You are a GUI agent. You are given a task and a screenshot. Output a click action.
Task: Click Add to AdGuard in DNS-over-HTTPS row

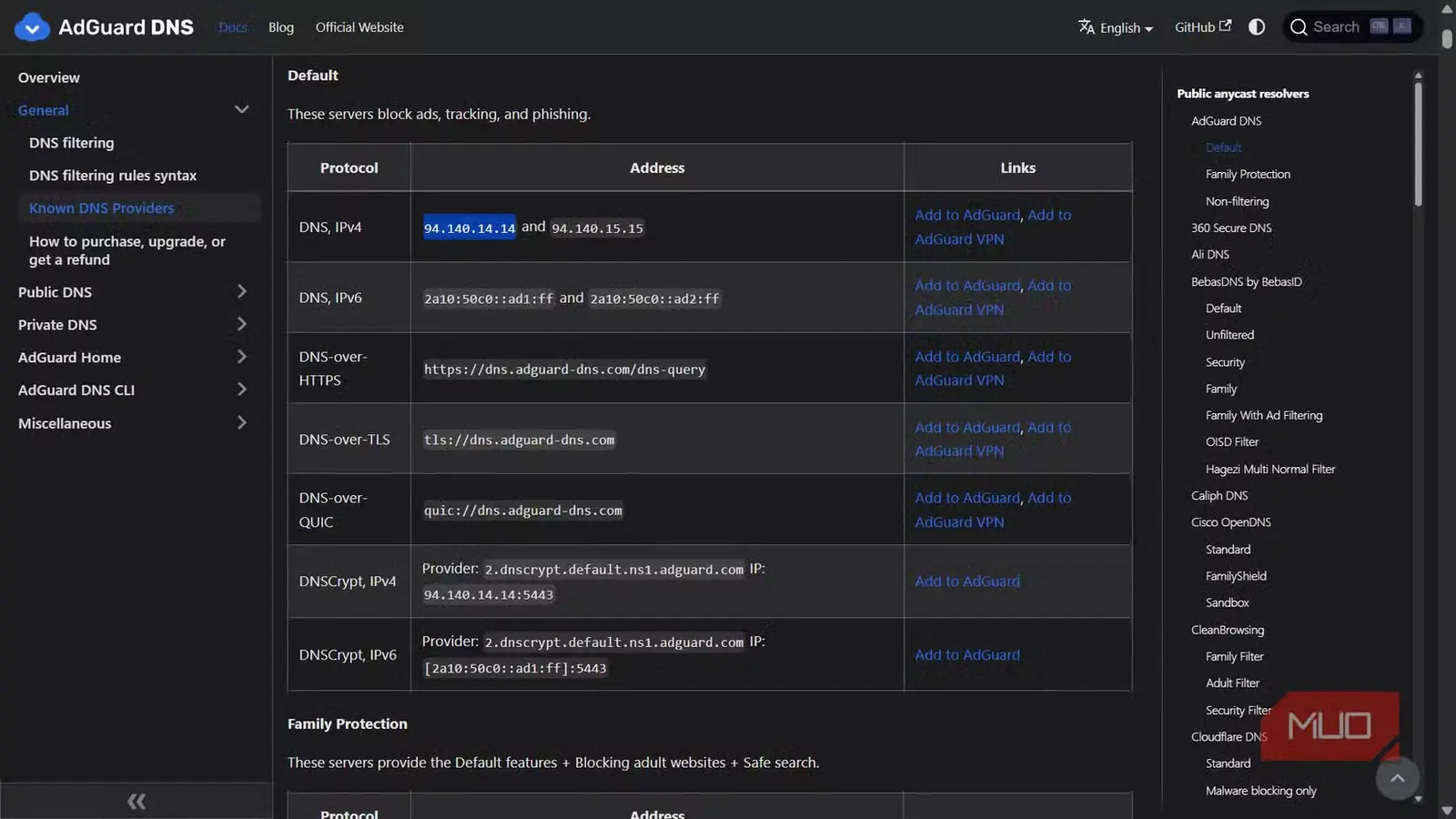pyautogui.click(x=967, y=357)
